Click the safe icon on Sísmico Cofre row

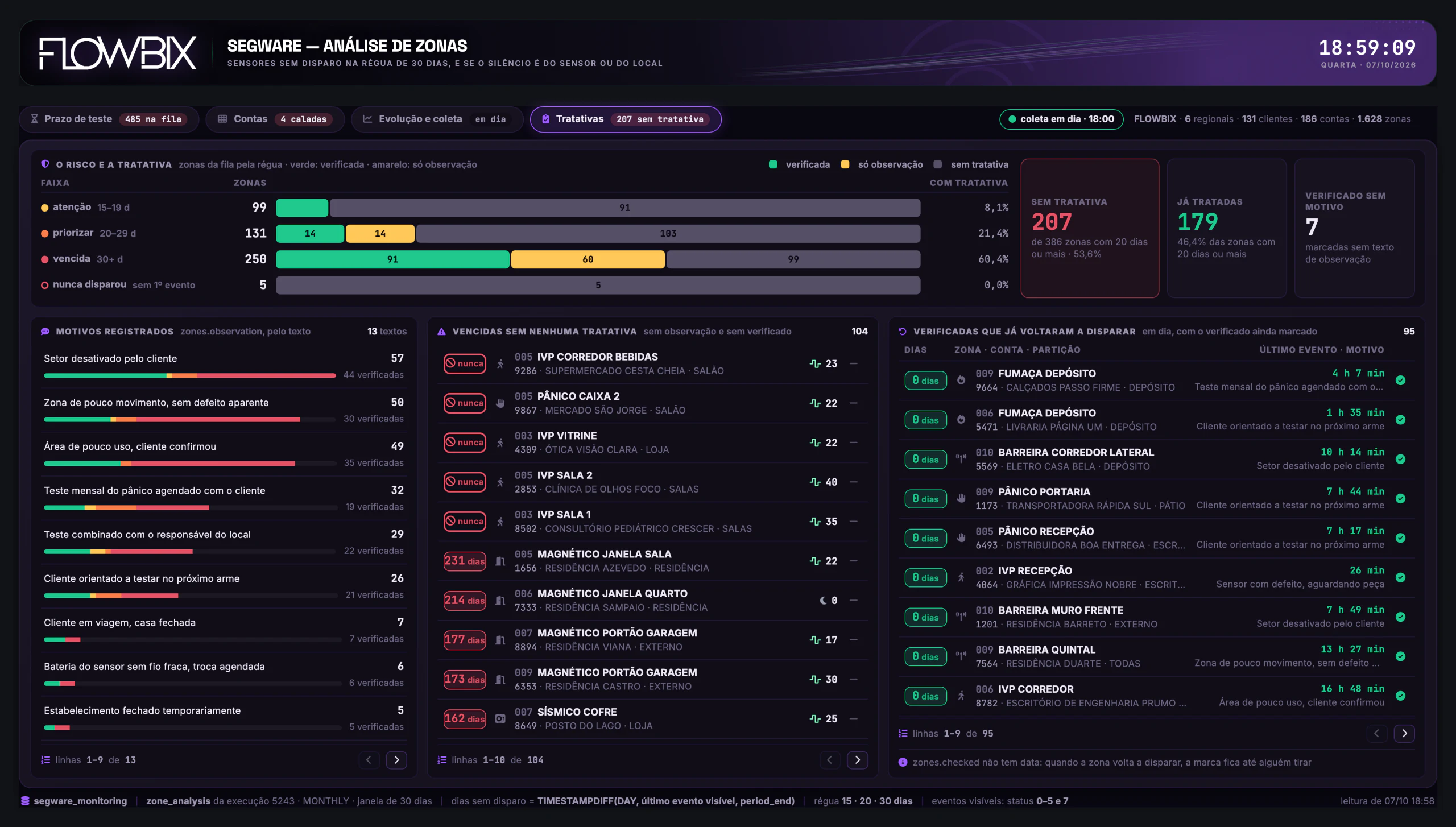coord(500,719)
